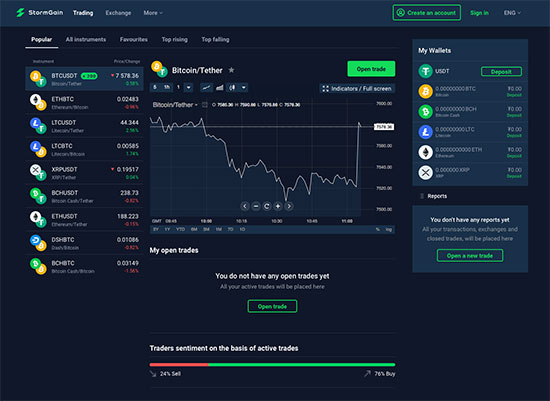The height and width of the screenshot is (401, 550).
Task: Click the traders sentiment Sell/Buy bar
Action: tap(272, 365)
